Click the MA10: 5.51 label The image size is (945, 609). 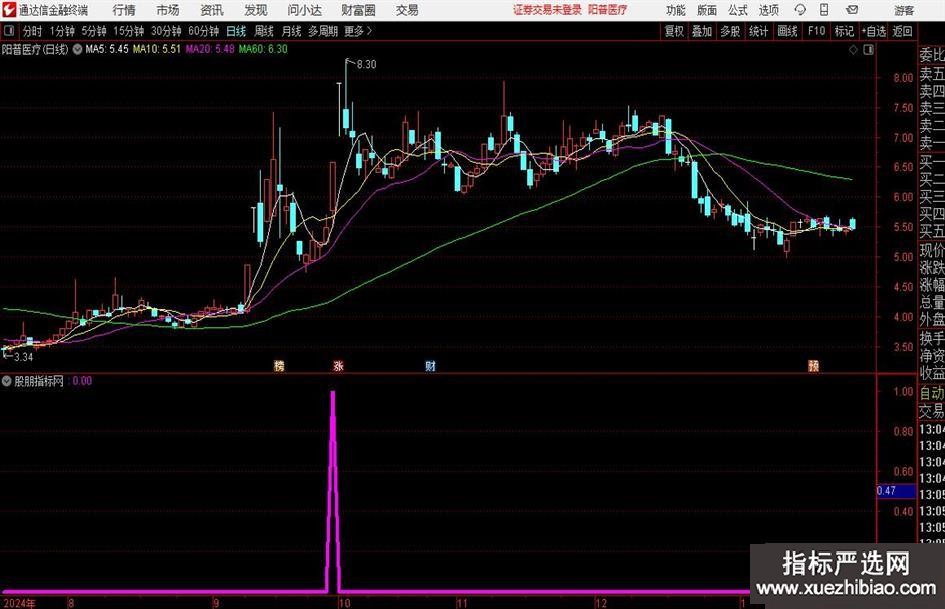click(157, 49)
